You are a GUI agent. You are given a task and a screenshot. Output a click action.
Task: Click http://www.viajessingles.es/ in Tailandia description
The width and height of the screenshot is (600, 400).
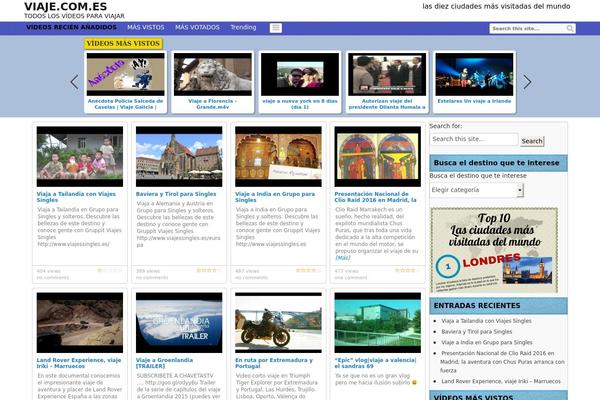click(x=73, y=244)
